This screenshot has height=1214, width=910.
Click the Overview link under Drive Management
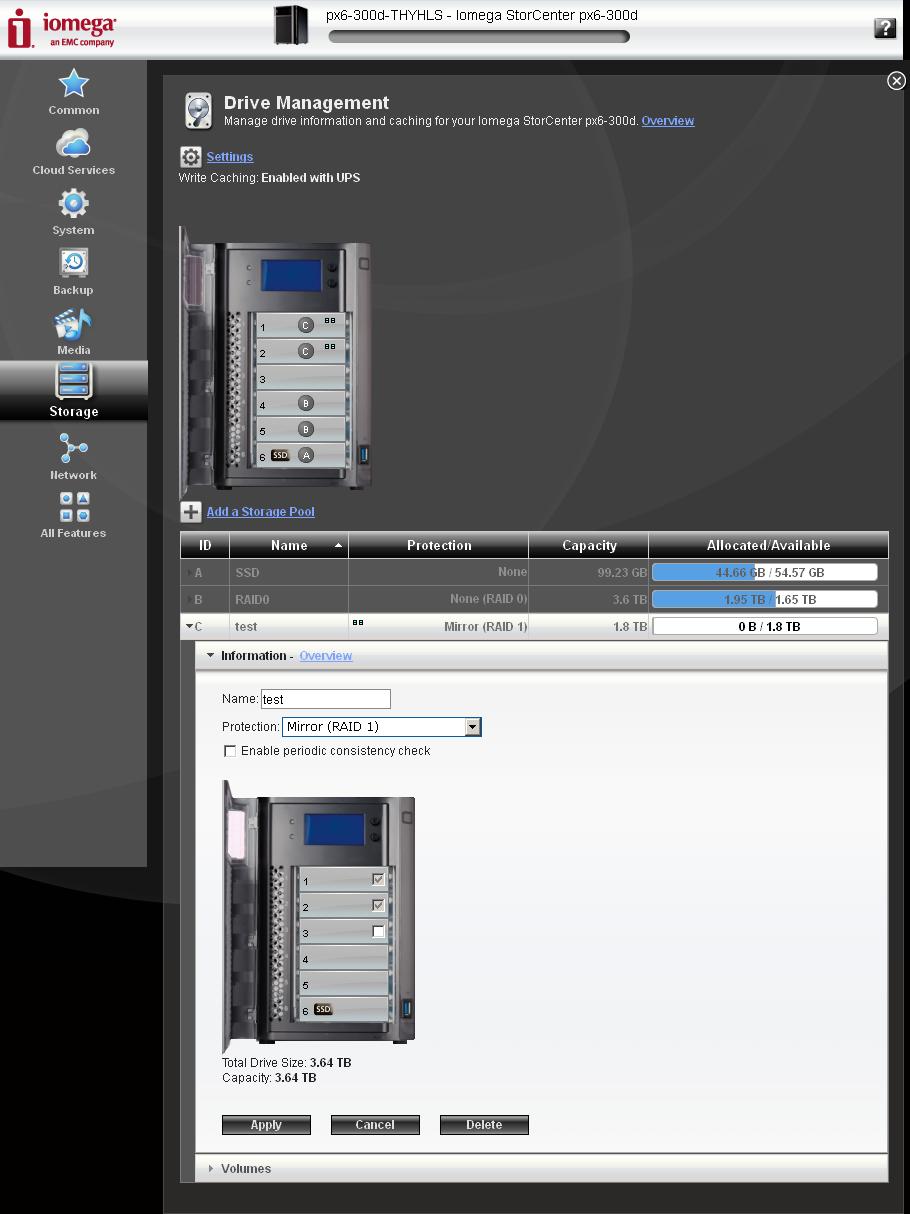668,121
